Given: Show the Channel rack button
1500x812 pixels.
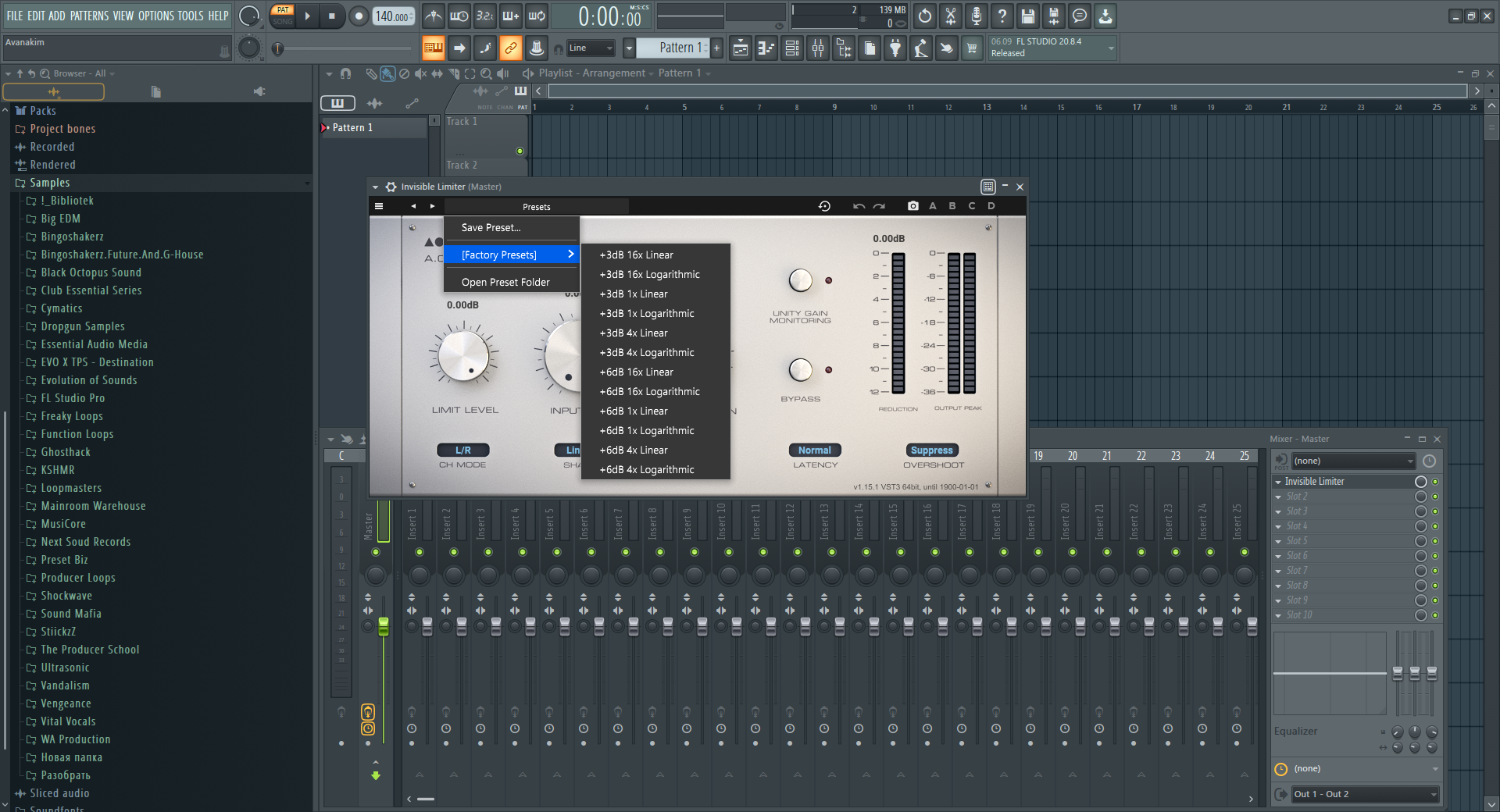Looking at the screenshot, I should [792, 48].
